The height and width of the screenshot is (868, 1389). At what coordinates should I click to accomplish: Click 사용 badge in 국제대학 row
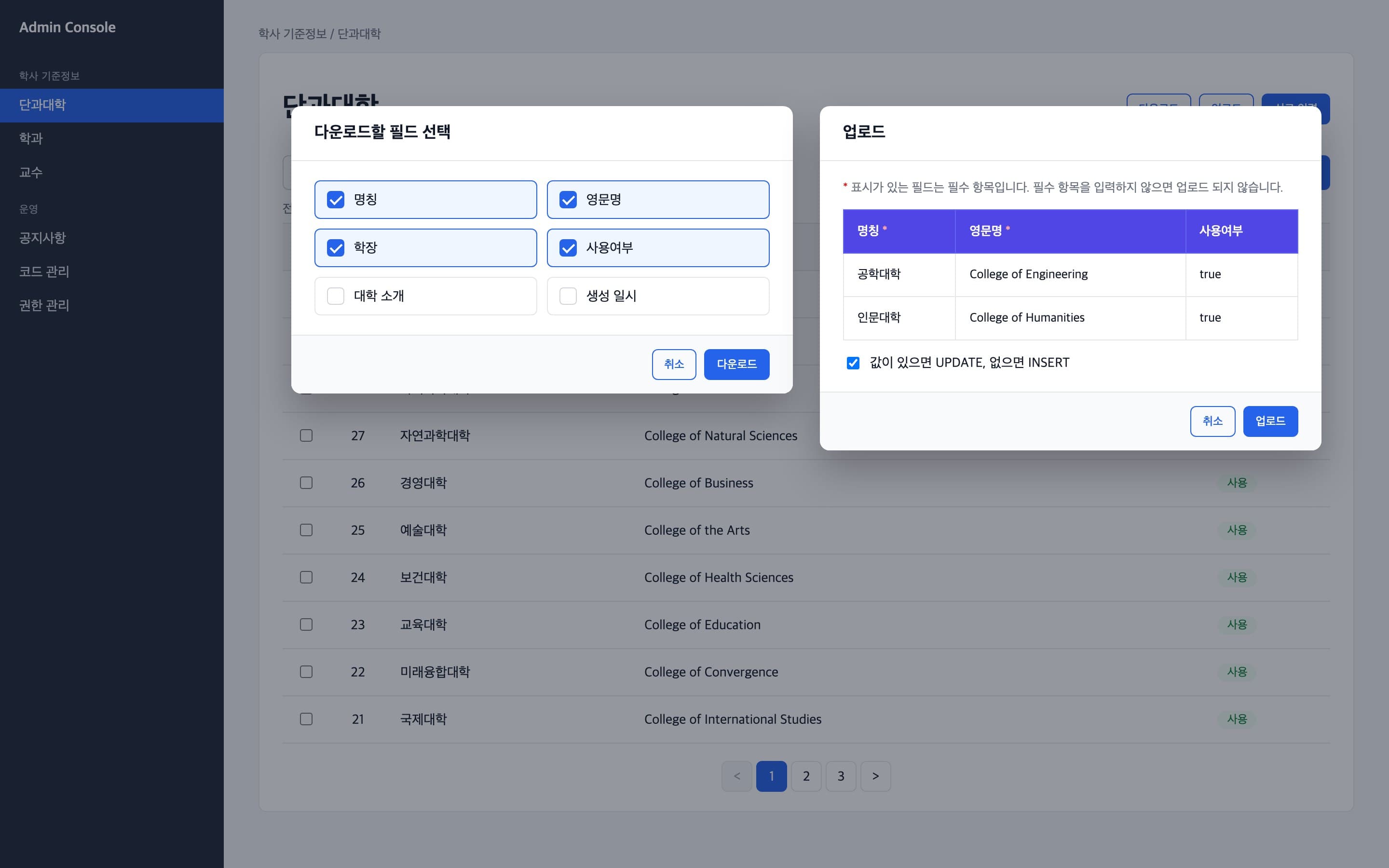click(1237, 719)
